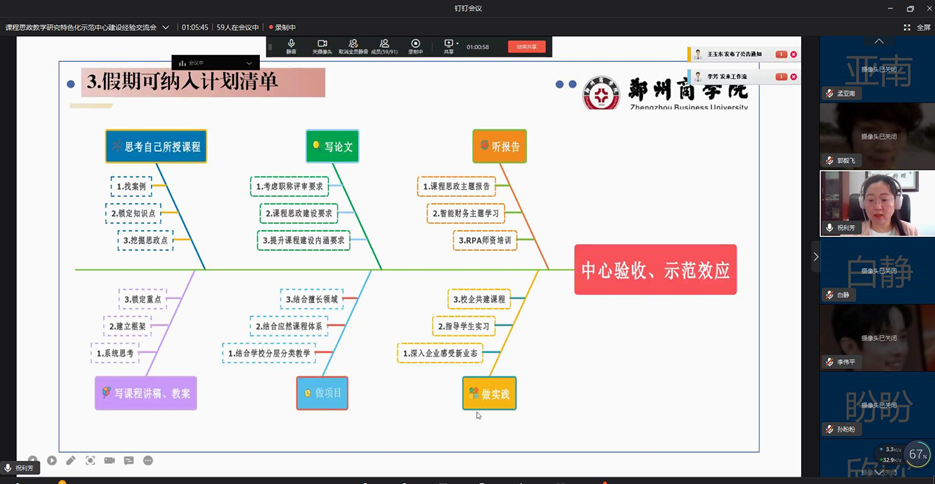The width and height of the screenshot is (935, 484).
Task: Open the members list icon in toolbar
Action: point(384,45)
